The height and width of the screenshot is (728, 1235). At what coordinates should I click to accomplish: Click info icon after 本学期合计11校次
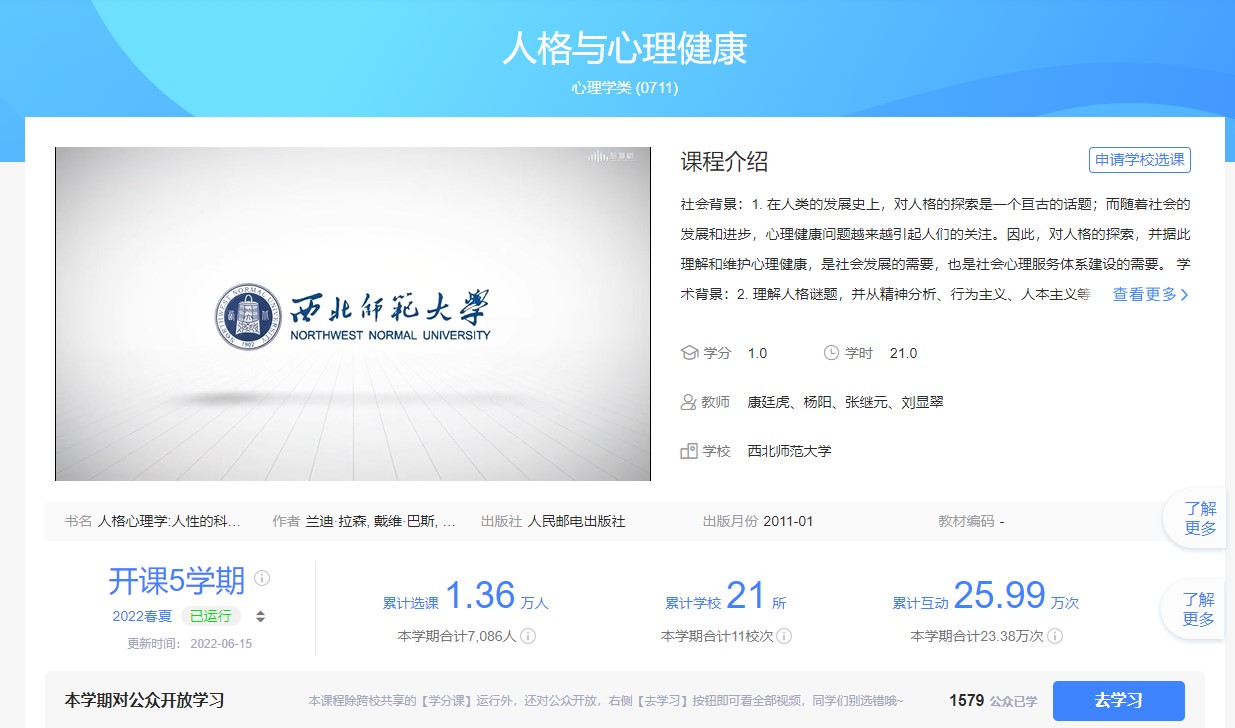[x=785, y=636]
